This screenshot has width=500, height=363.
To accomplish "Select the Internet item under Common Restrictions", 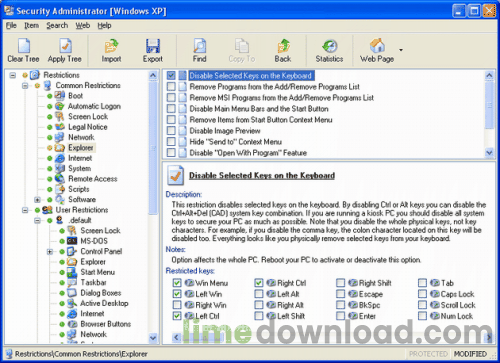I will 80,158.
